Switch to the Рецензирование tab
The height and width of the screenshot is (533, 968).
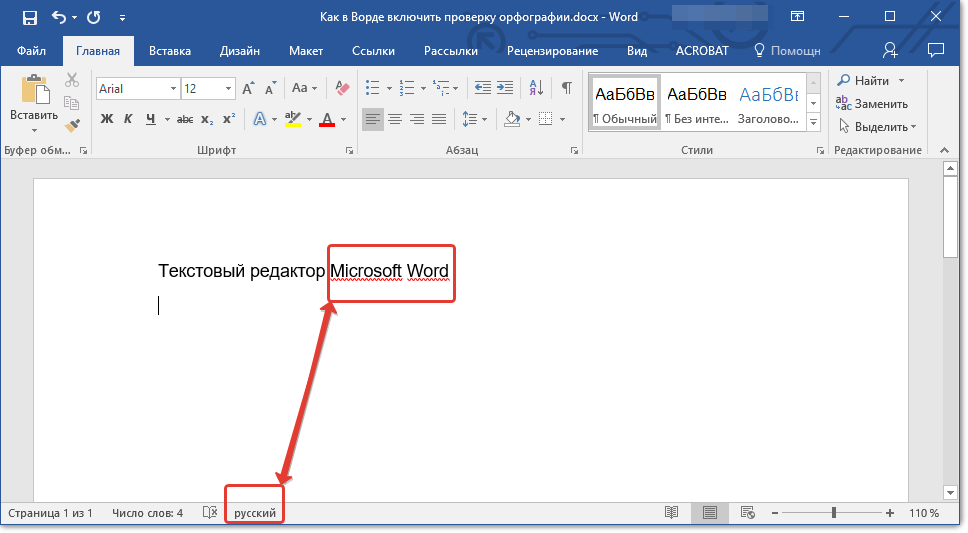coord(552,51)
